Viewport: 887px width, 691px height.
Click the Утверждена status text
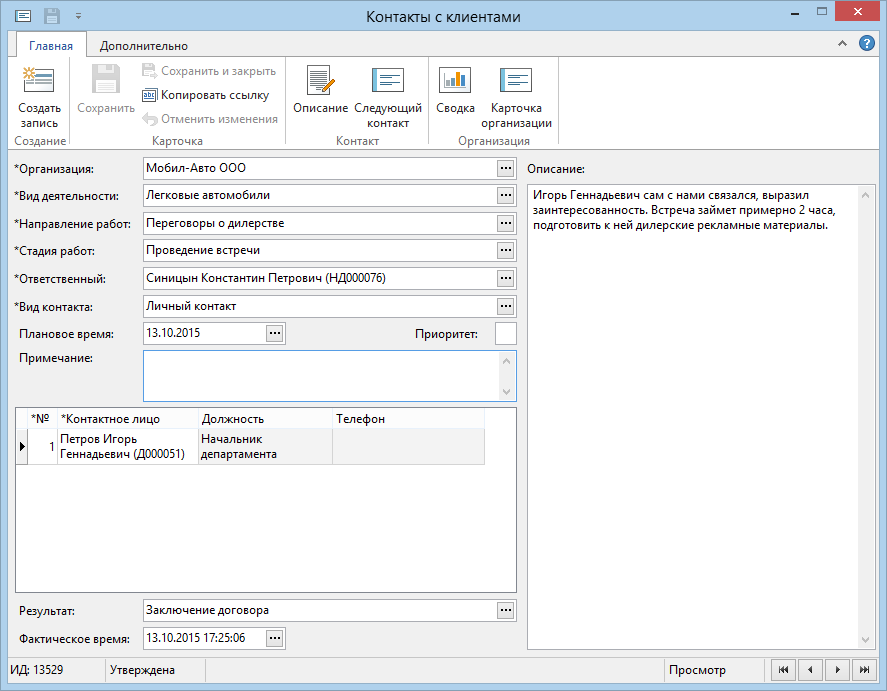click(142, 670)
